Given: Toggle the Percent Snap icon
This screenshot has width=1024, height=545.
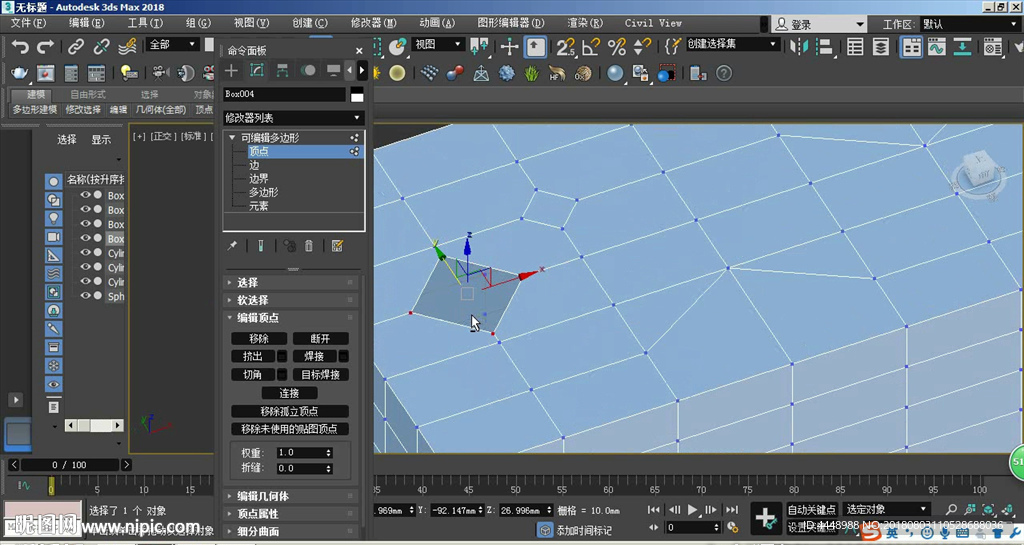Looking at the screenshot, I should coord(616,46).
